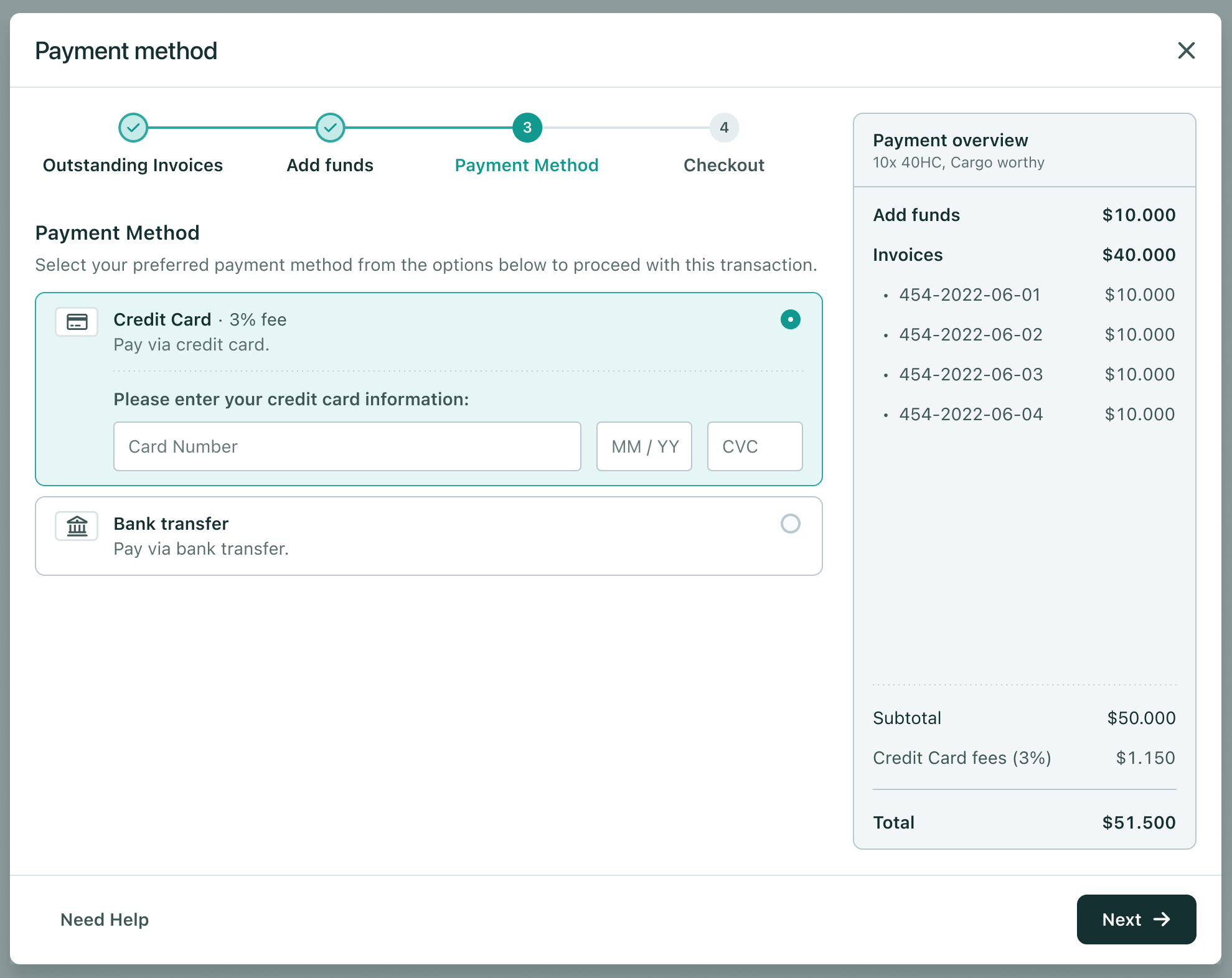Click the Payment overview heading

point(951,140)
